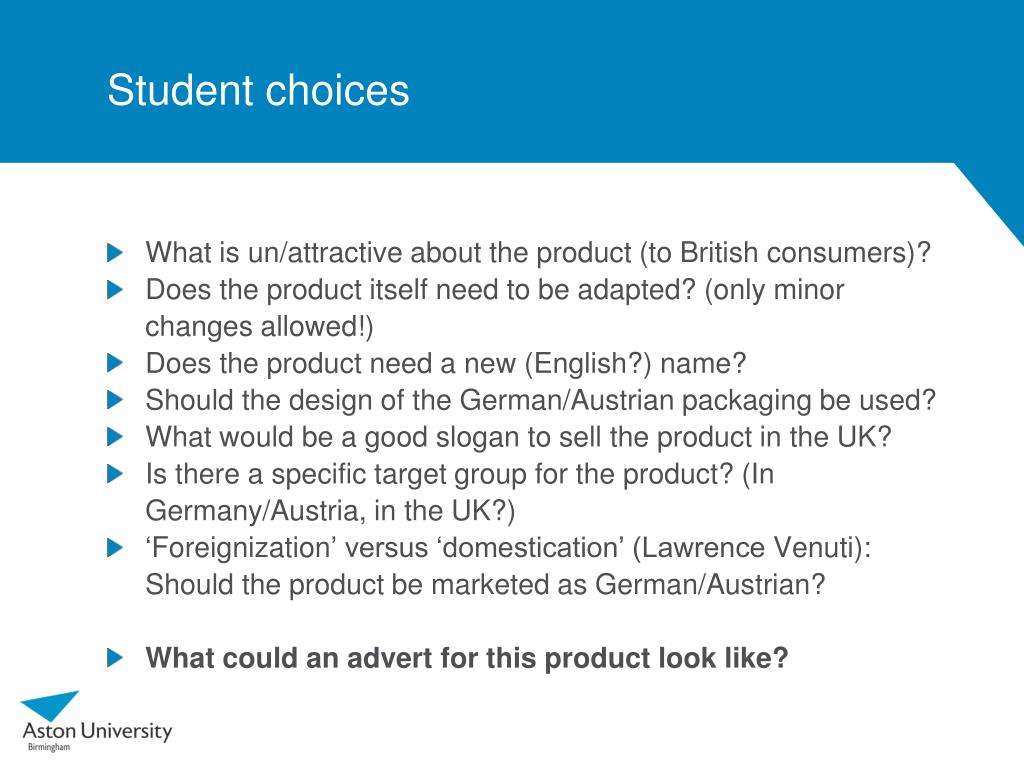Image resolution: width=1024 pixels, height=768 pixels.
Task: Click the arrow bullet beside 'Does the product itself'
Action: [x=115, y=289]
